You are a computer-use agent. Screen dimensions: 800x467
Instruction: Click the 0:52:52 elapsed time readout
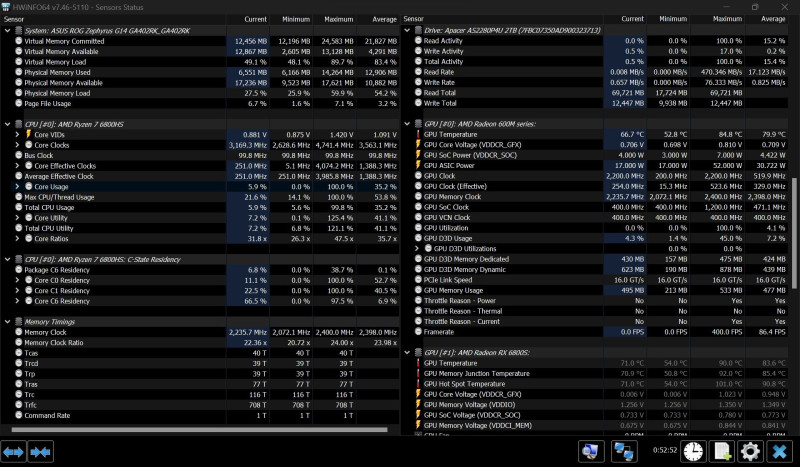coord(665,450)
